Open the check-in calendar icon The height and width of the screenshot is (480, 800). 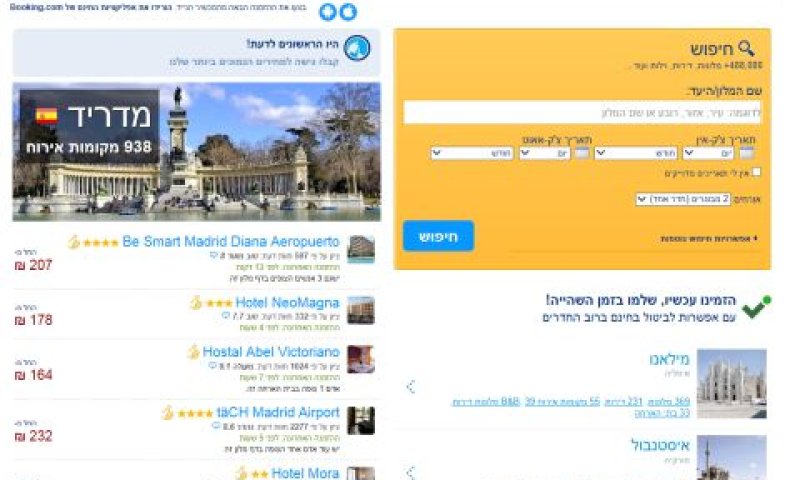click(x=747, y=153)
